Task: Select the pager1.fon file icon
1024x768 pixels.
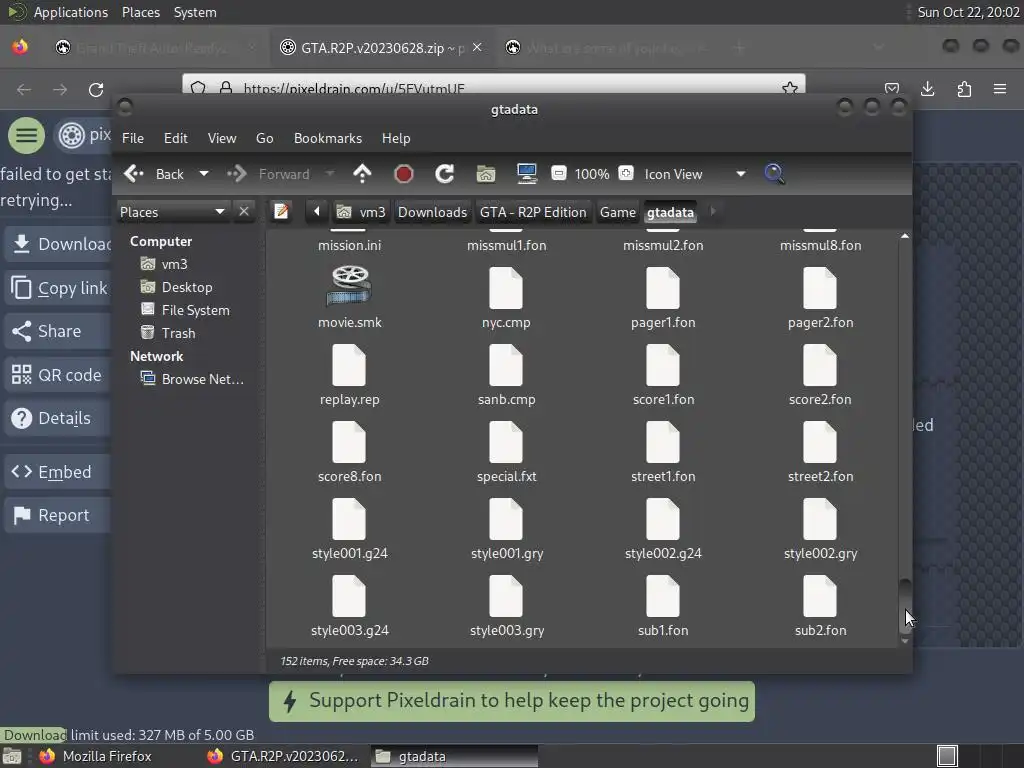Action: click(x=663, y=288)
